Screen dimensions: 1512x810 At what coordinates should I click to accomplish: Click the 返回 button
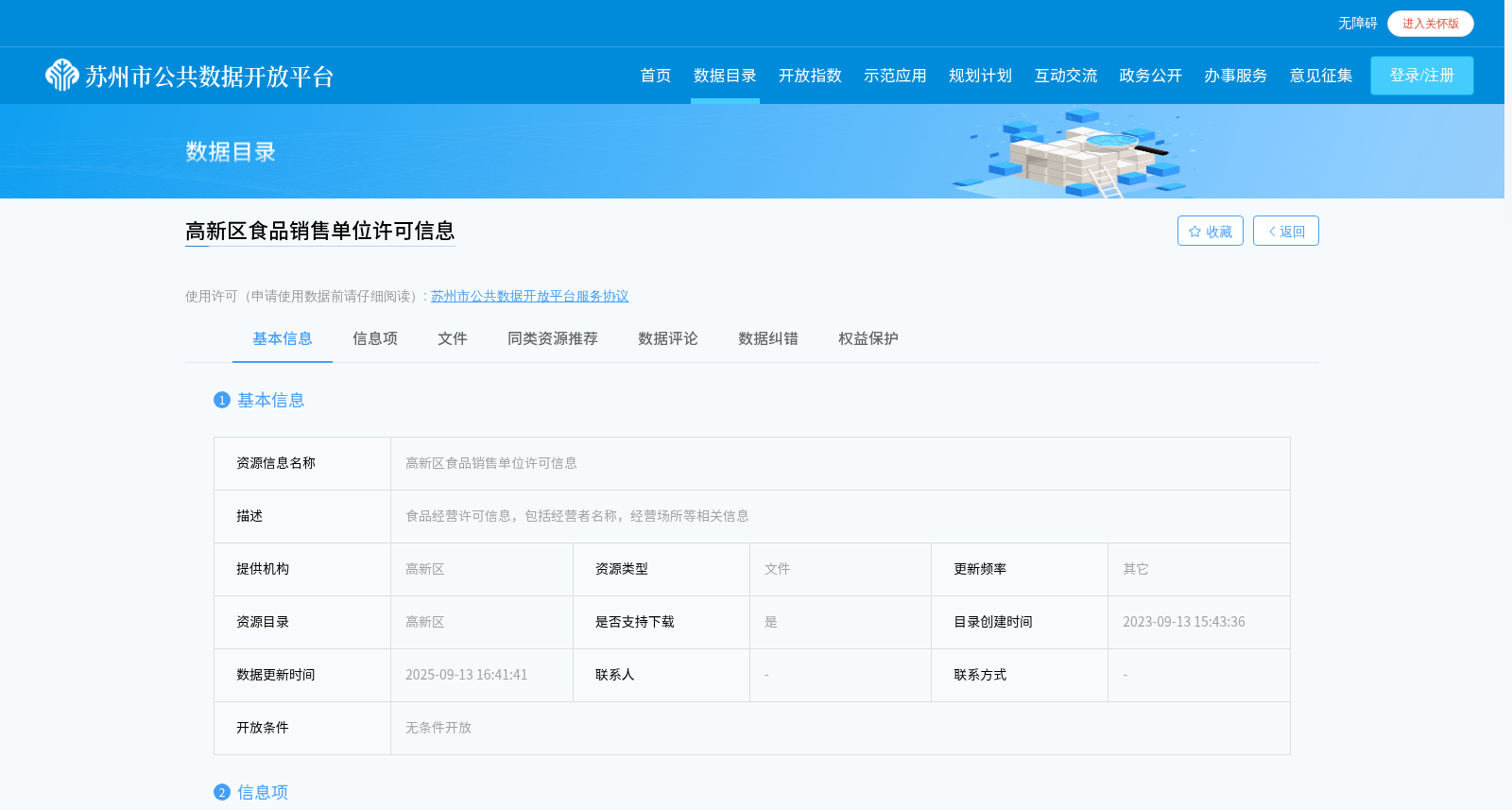tap(1286, 231)
